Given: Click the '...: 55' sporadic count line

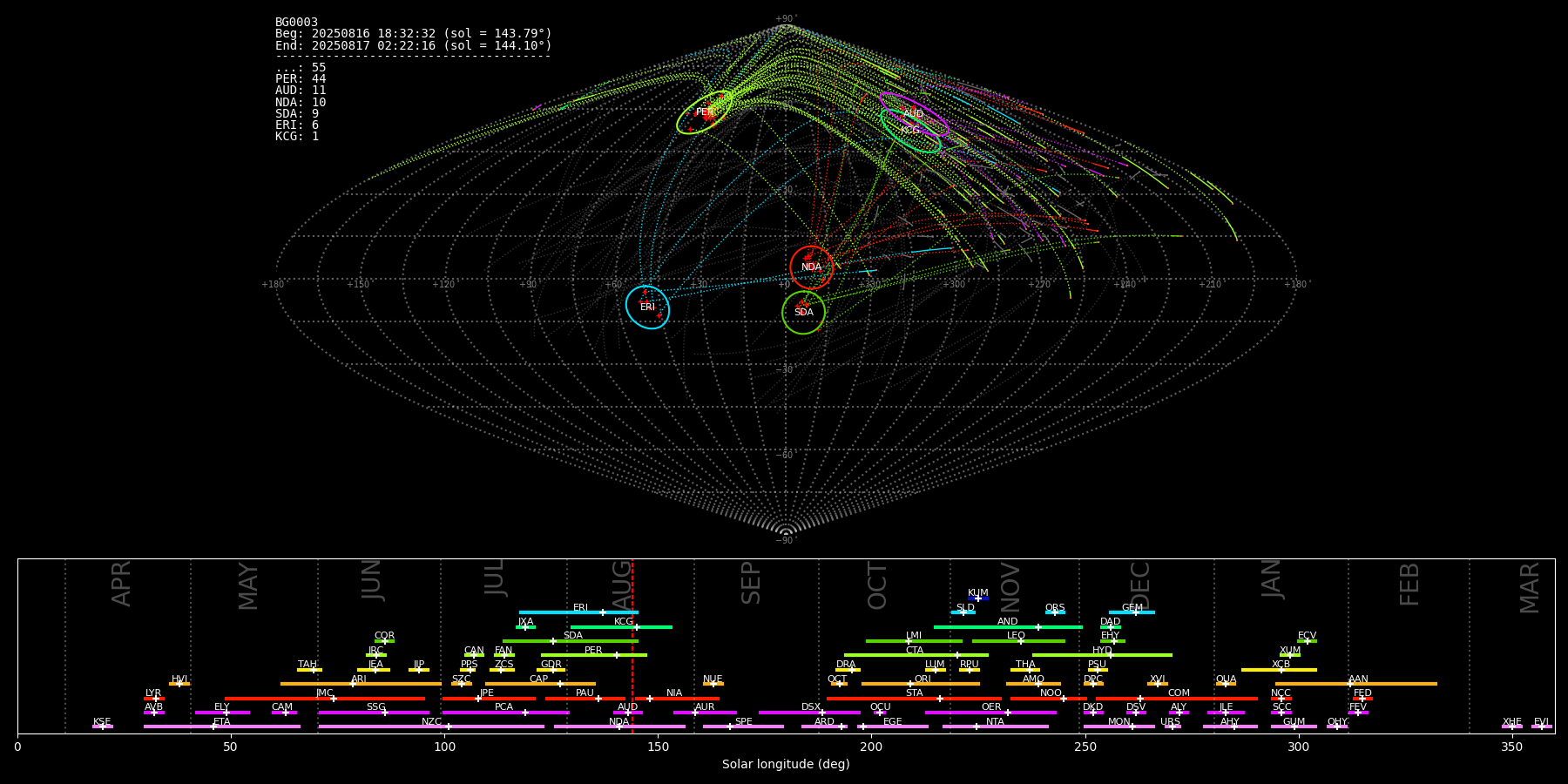Looking at the screenshot, I should coord(301,68).
